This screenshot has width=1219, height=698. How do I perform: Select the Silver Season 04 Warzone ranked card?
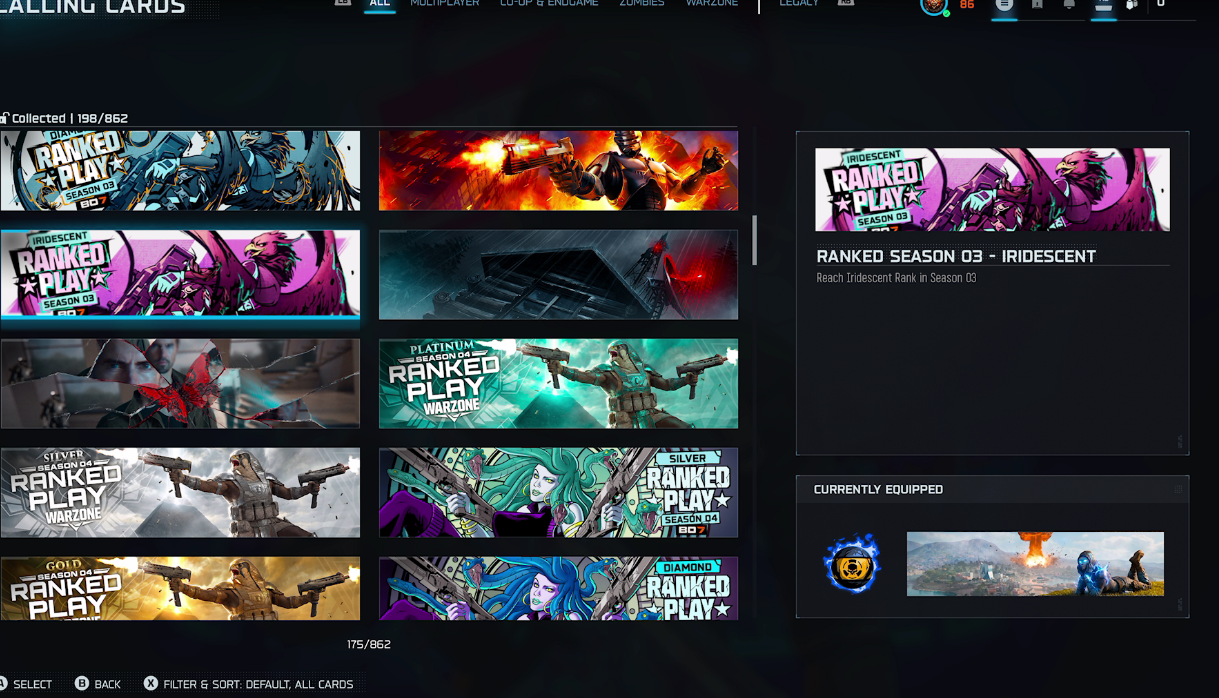pos(180,492)
